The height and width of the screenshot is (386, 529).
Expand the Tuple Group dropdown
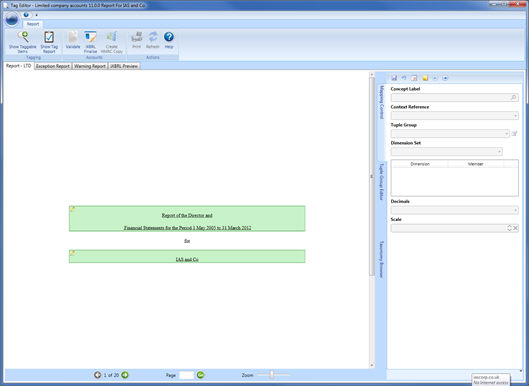tap(506, 134)
